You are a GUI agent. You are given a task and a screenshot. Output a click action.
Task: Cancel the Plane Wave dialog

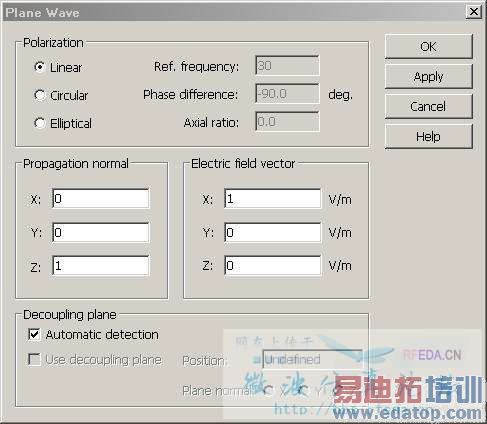point(429,106)
